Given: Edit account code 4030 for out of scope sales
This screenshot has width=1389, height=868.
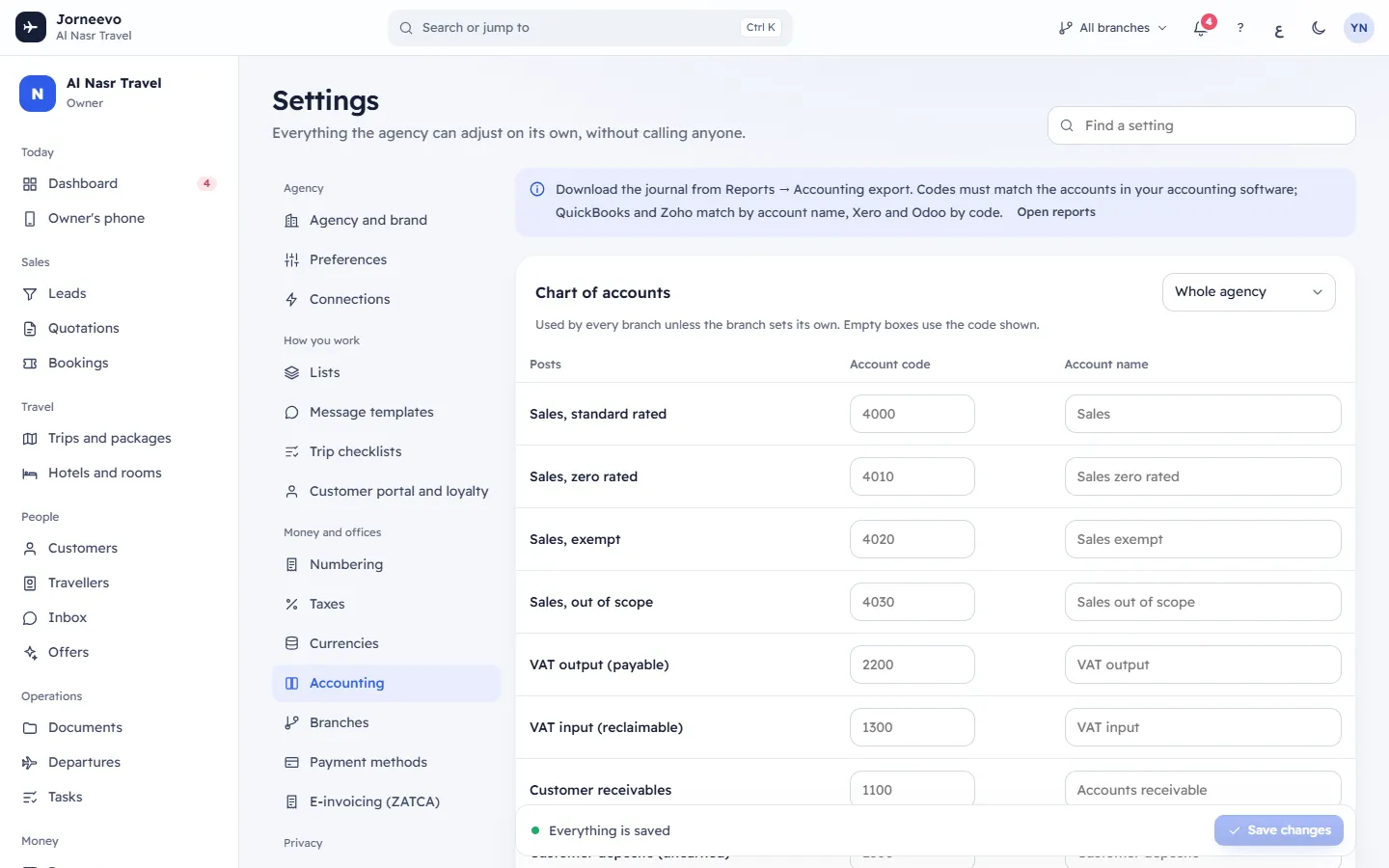Looking at the screenshot, I should (x=912, y=602).
